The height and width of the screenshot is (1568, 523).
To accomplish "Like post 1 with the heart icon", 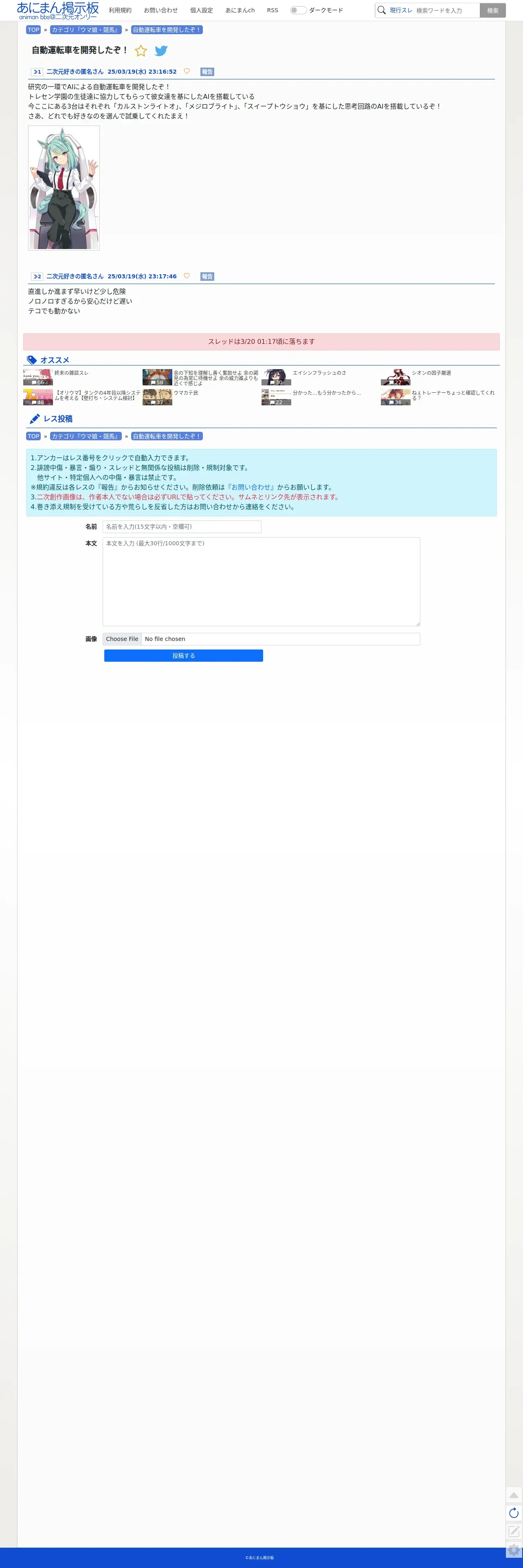I will coord(187,71).
